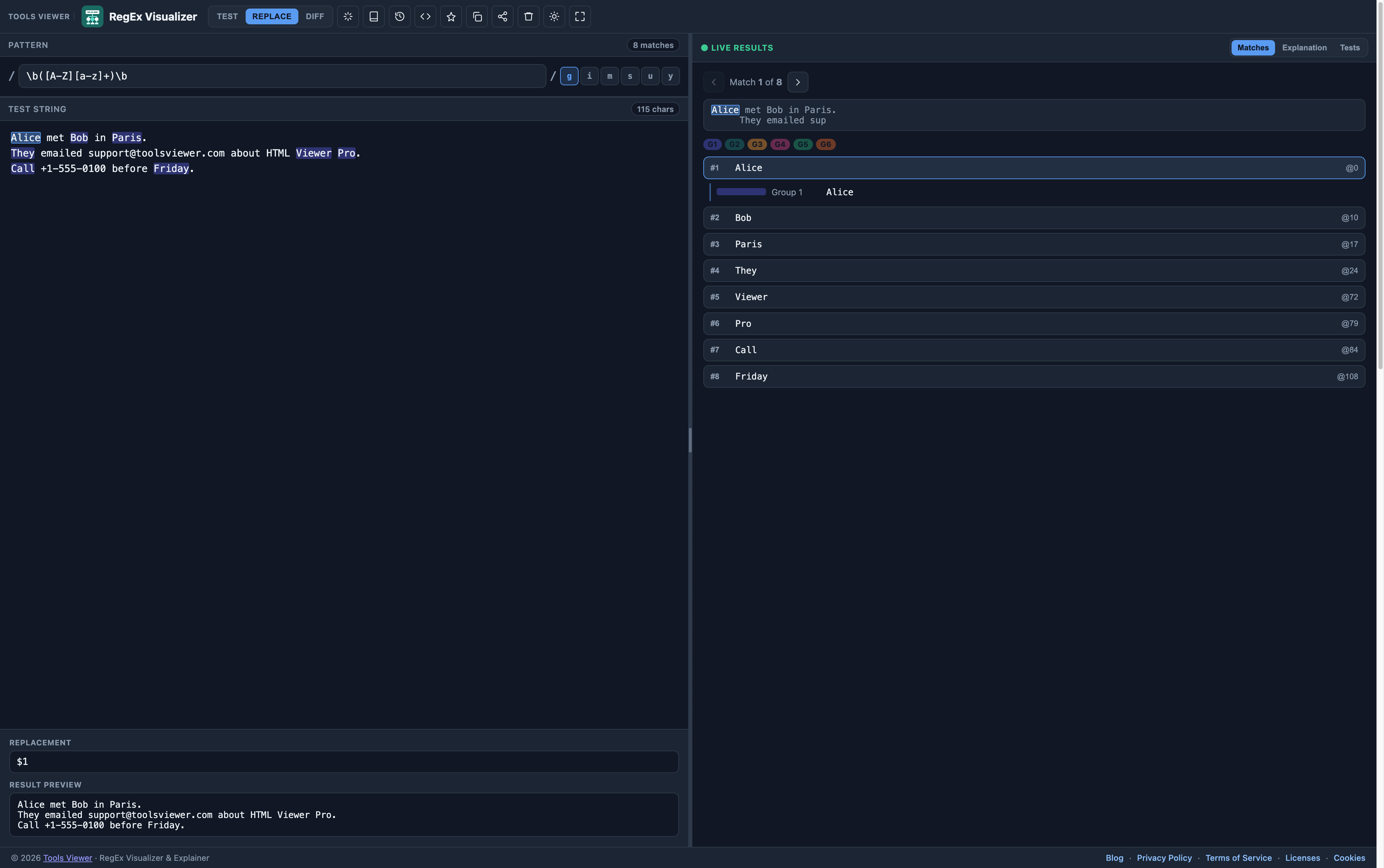Open the Licenses footer link
1384x868 pixels.
(1302, 858)
